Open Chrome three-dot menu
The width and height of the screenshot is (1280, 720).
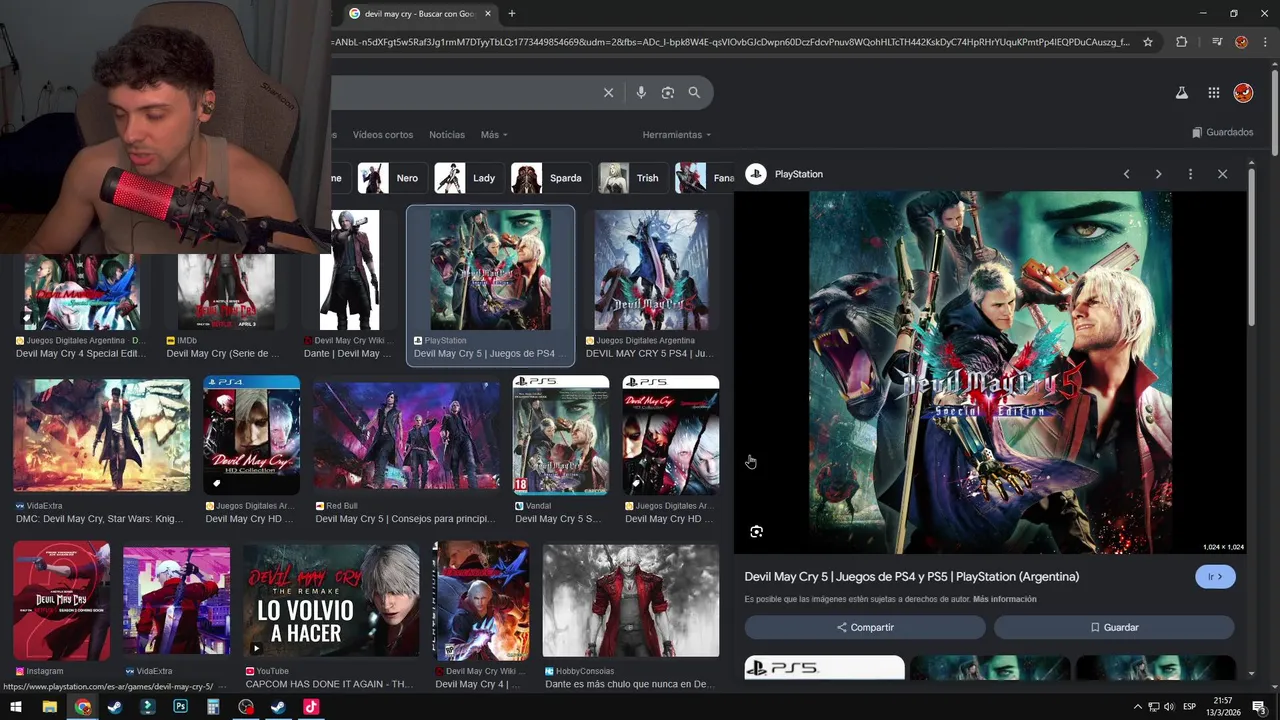pos(1264,42)
